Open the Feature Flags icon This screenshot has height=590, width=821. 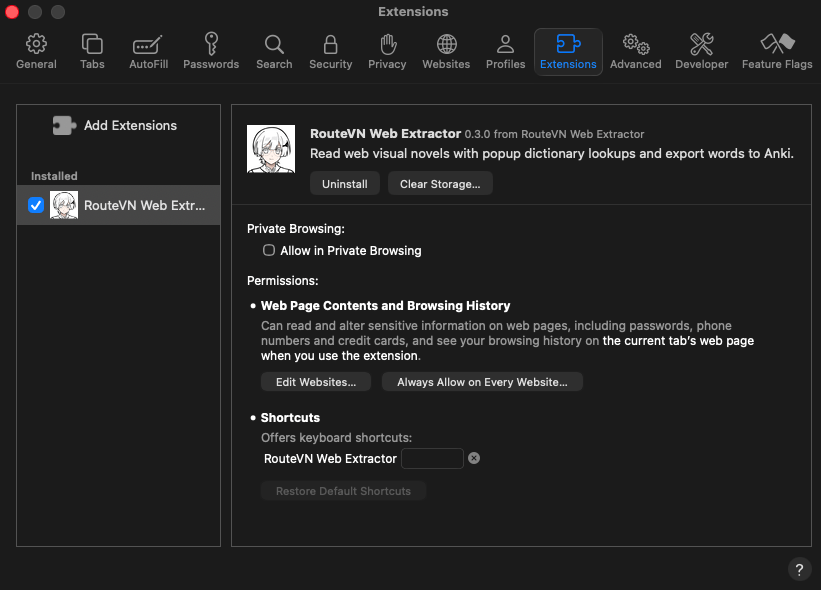tap(778, 44)
